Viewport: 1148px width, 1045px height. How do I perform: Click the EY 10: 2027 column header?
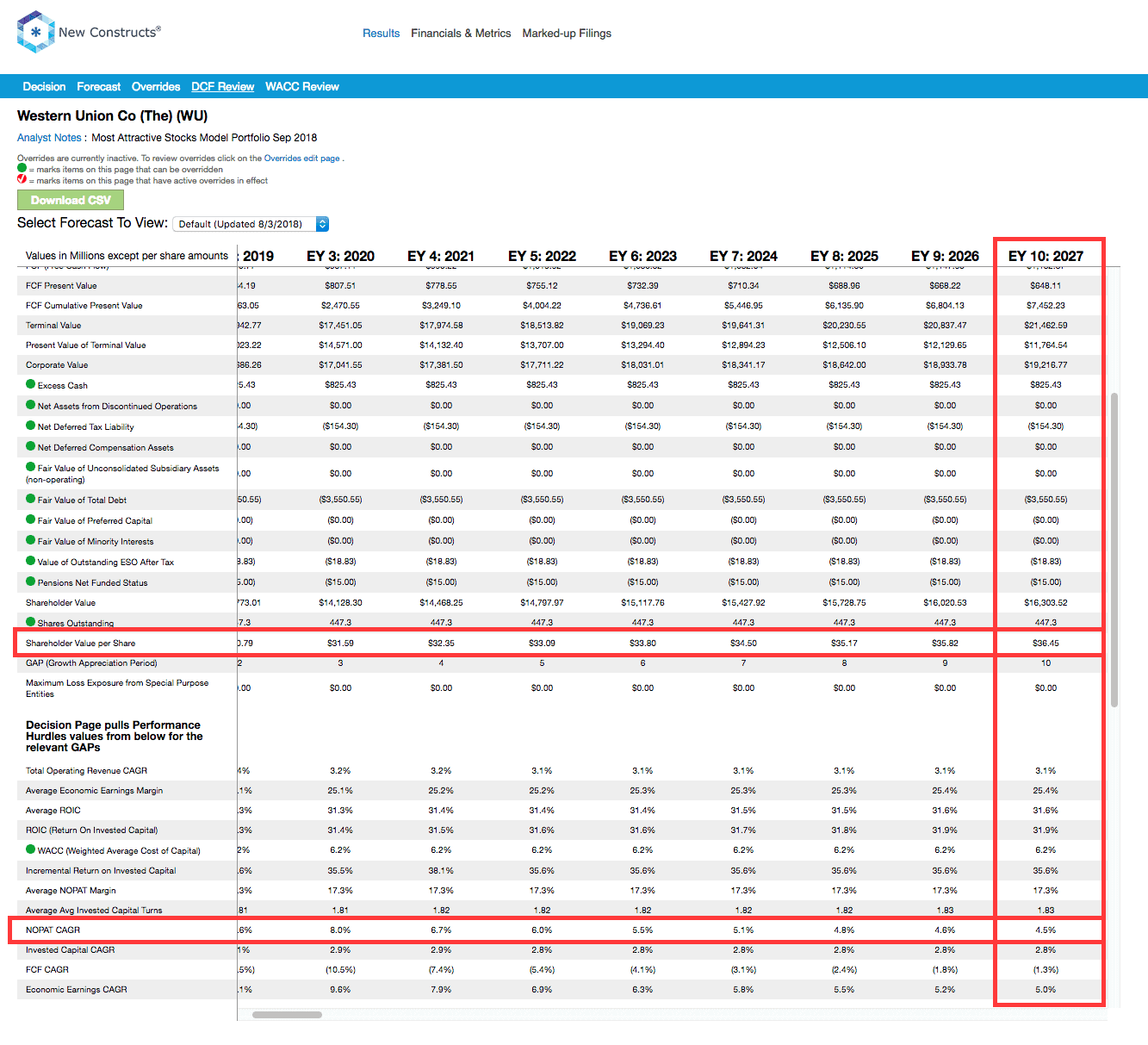click(x=1046, y=256)
